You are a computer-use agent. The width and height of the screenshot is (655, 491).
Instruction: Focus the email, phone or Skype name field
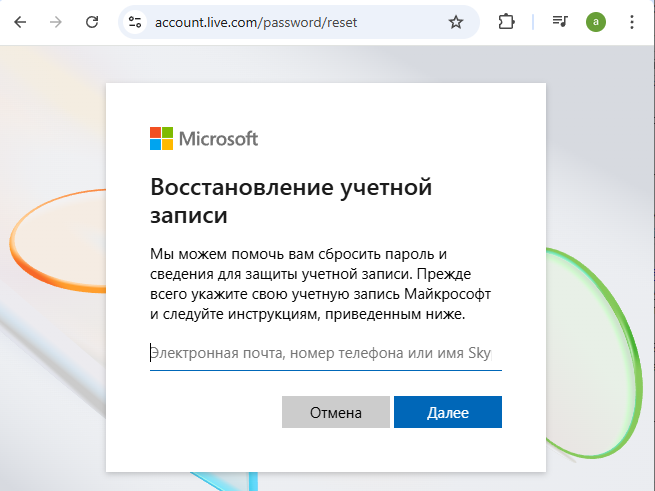coord(326,354)
